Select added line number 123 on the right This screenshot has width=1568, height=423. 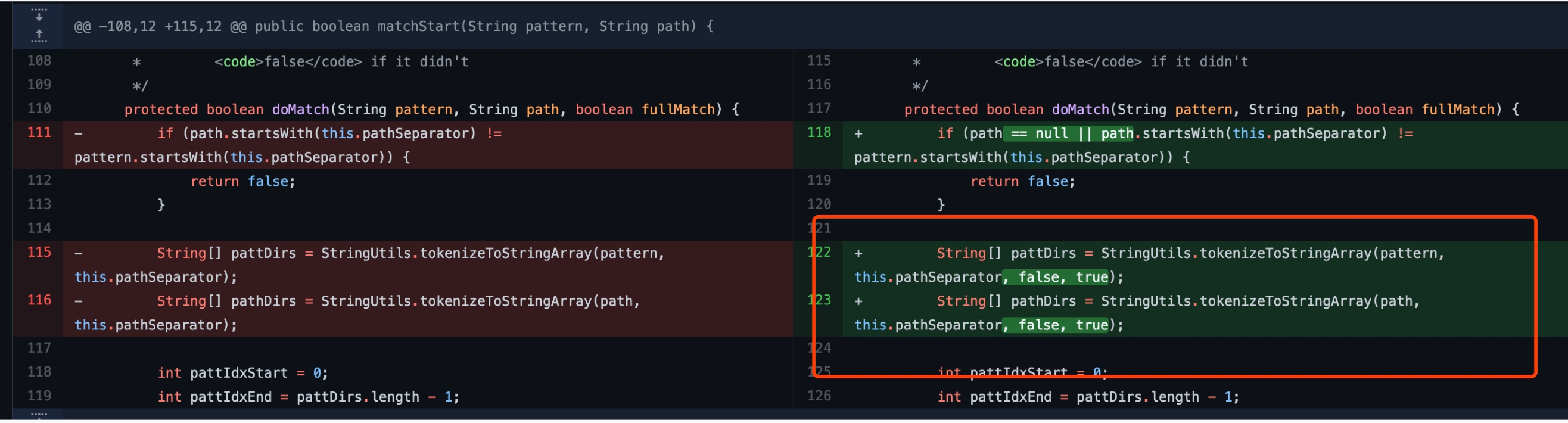click(x=819, y=301)
